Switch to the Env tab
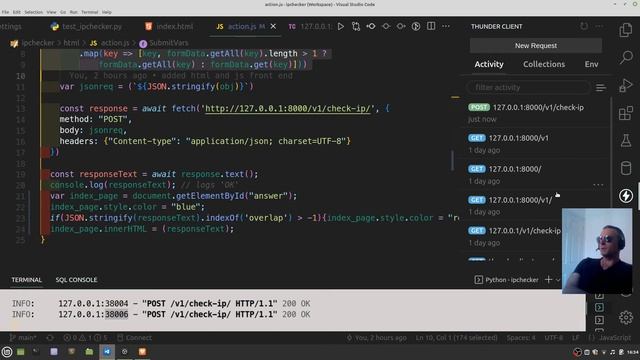 point(591,64)
